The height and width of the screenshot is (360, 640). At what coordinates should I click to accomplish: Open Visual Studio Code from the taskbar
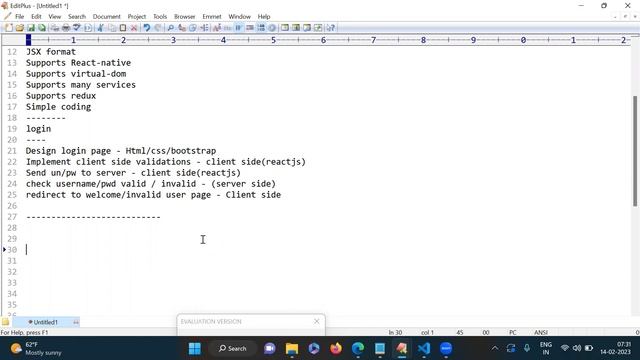424,349
